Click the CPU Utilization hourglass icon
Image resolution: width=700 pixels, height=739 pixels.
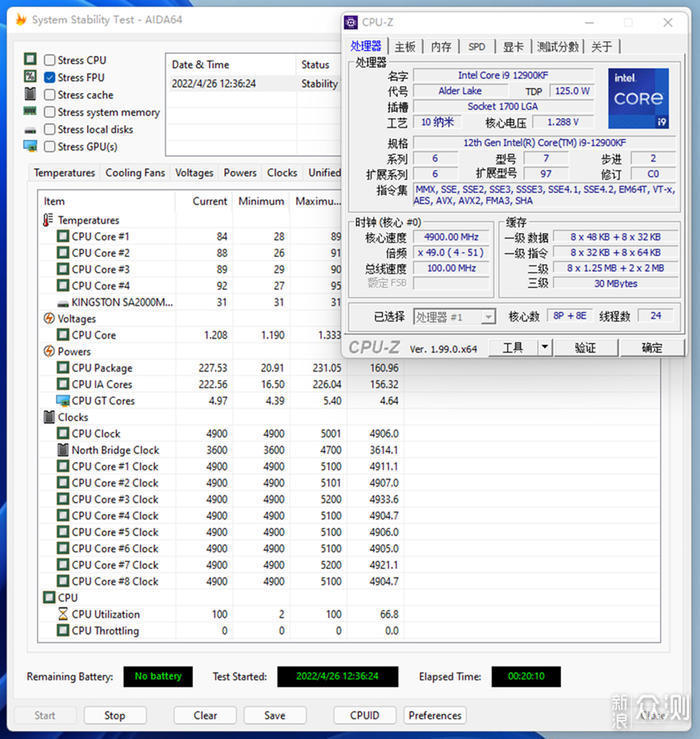pyautogui.click(x=63, y=614)
